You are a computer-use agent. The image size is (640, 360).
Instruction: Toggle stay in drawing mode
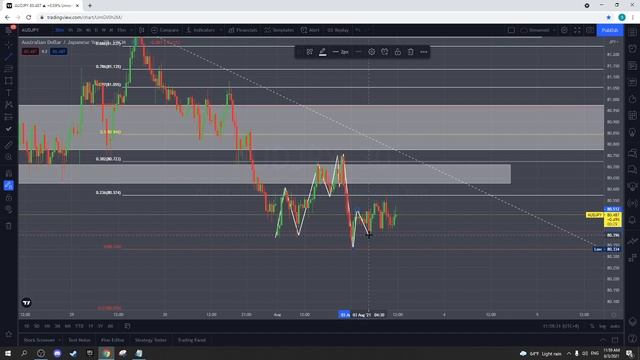tap(9, 185)
